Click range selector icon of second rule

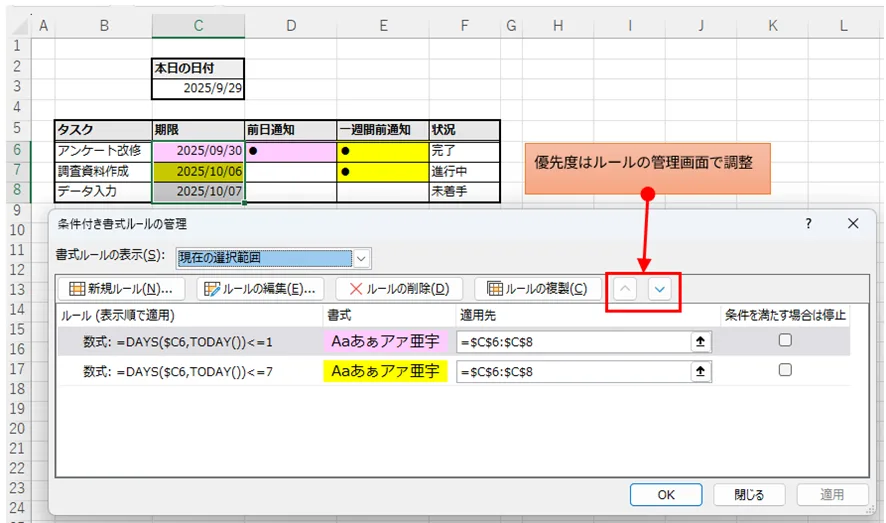(701, 371)
